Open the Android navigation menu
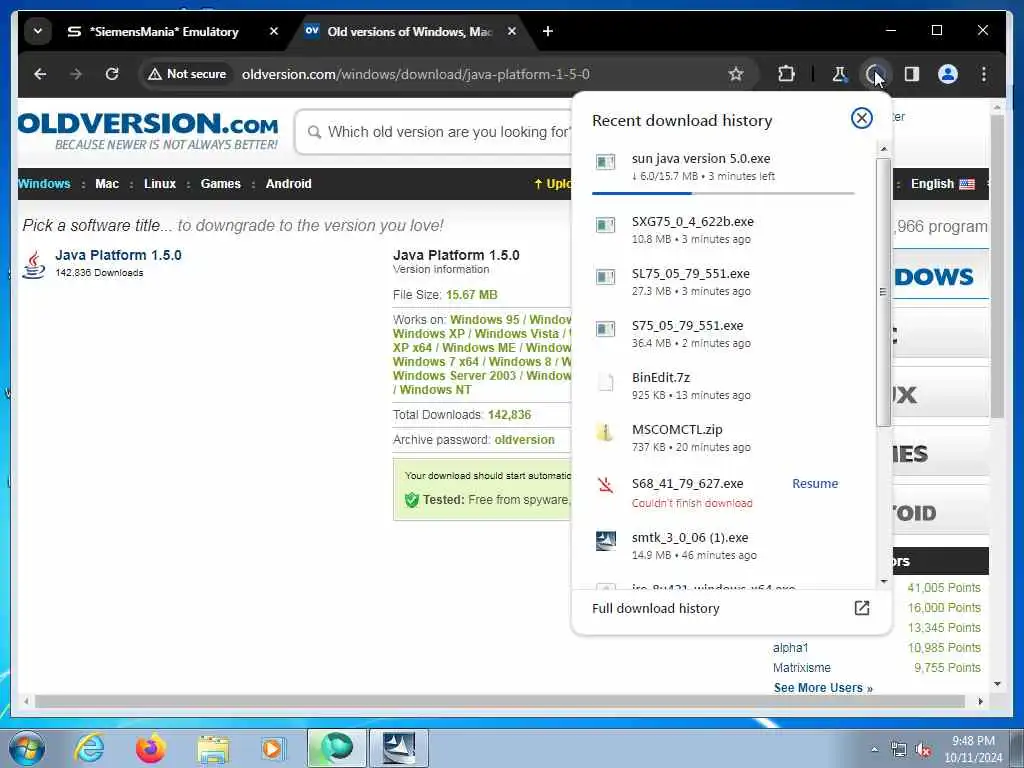 [289, 184]
